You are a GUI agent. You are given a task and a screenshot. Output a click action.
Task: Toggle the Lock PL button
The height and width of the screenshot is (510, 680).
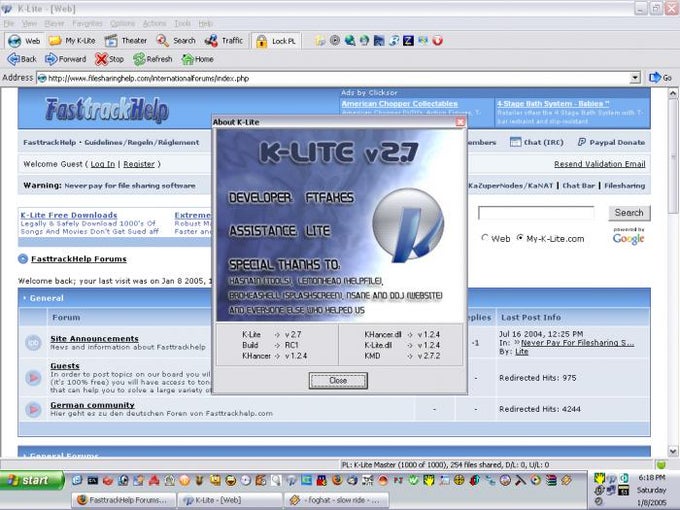point(276,41)
